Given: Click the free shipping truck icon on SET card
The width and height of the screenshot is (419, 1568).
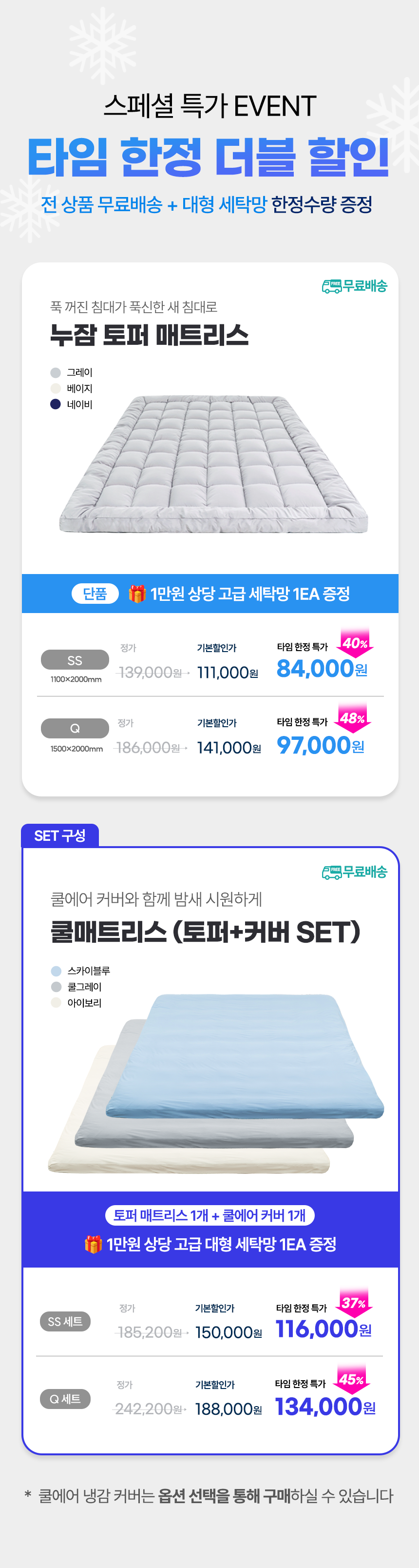Looking at the screenshot, I should coord(331,872).
